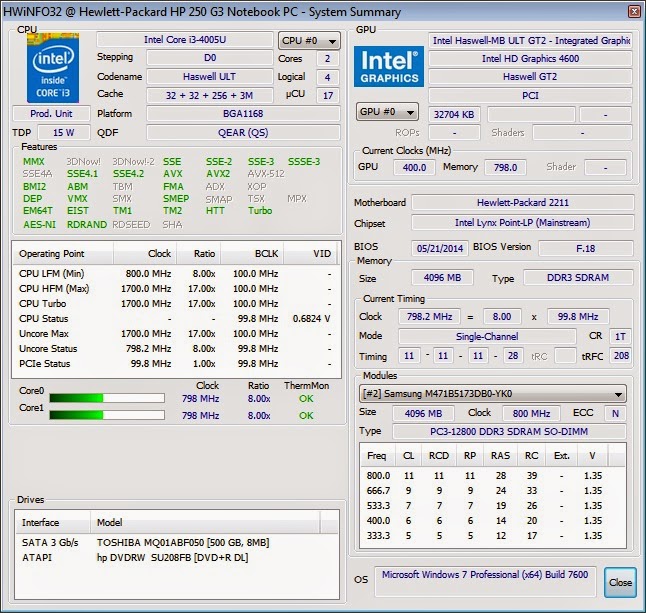Viewport: 646px width, 613px height.
Task: Select the hp DVDRW SU208FB drive row
Action: pos(176,557)
